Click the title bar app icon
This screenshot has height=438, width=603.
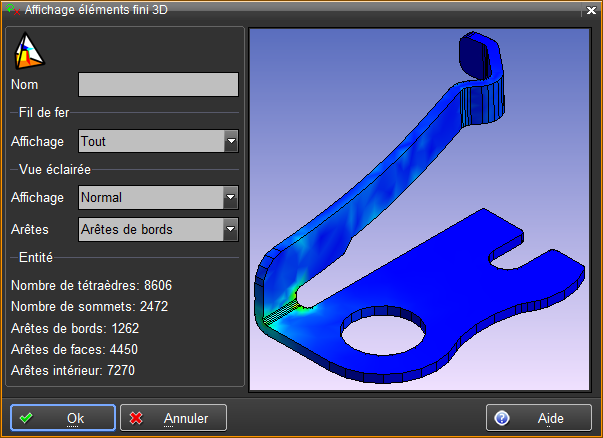click(13, 9)
